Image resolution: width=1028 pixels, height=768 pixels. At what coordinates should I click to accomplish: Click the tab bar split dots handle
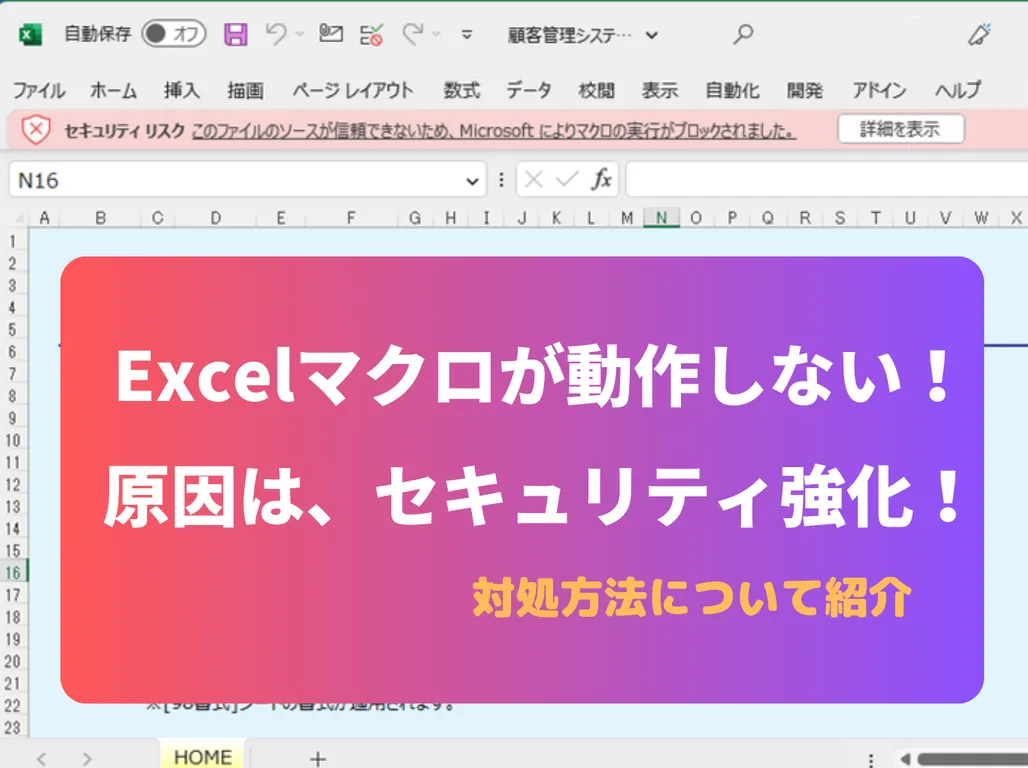click(871, 760)
